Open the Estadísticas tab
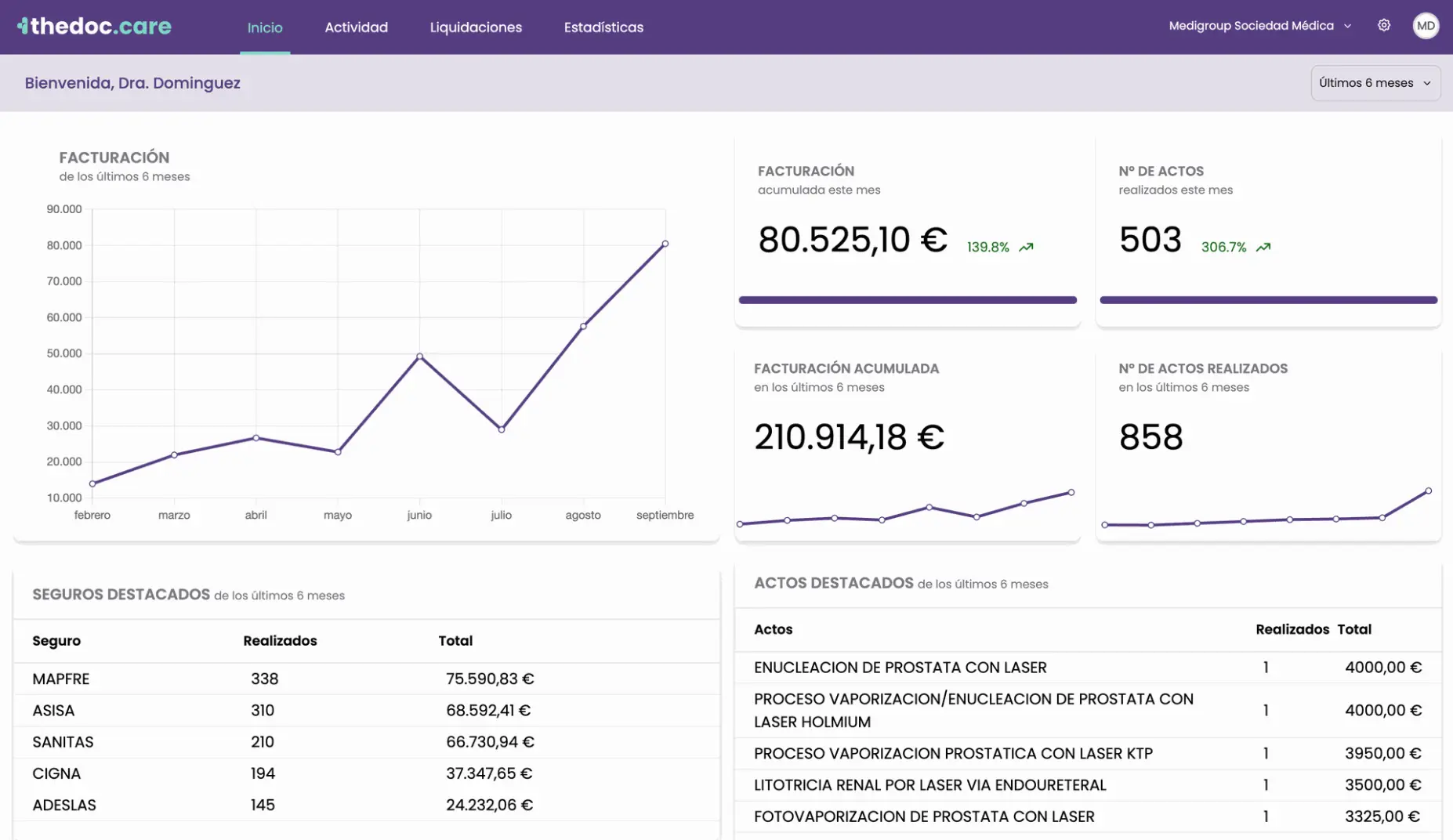1453x840 pixels. coord(603,27)
